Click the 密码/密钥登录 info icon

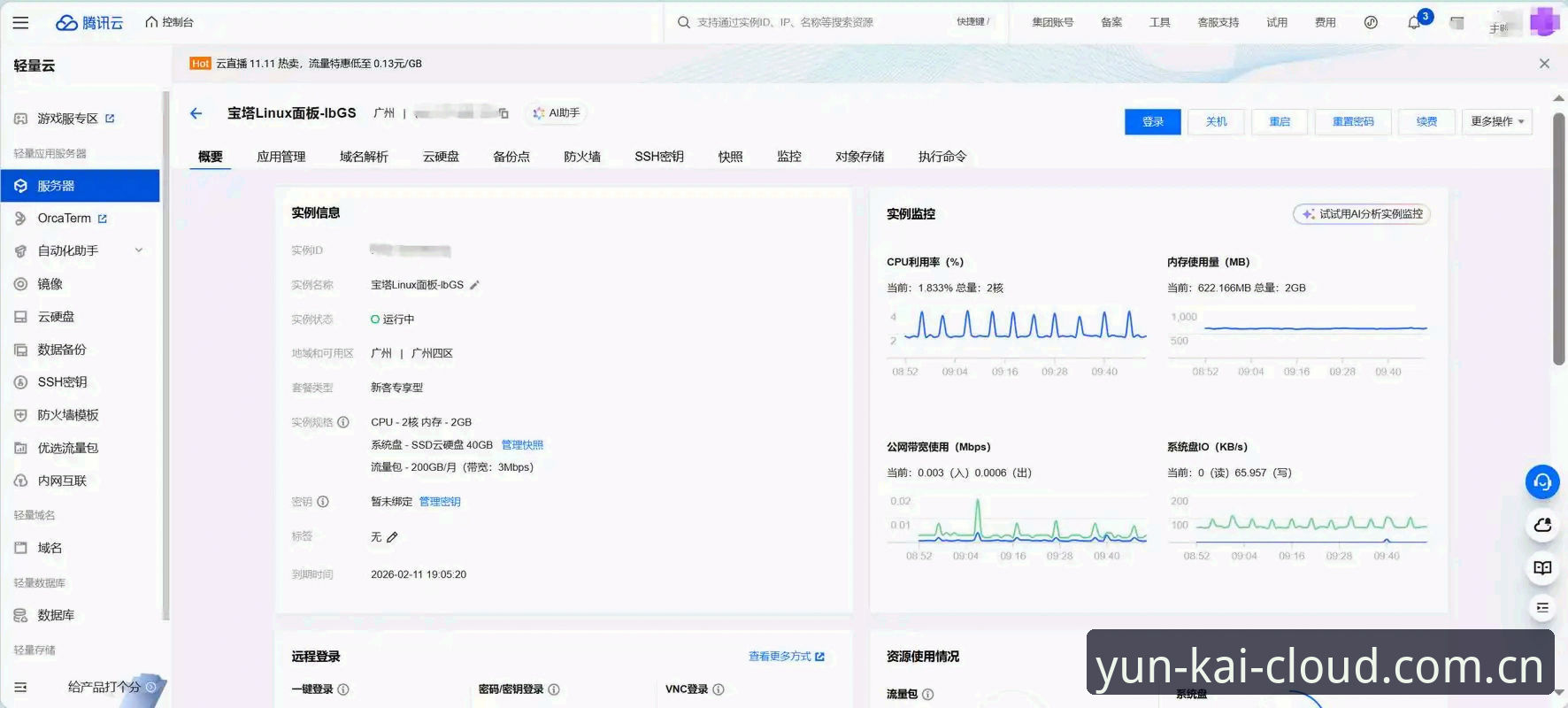(554, 689)
